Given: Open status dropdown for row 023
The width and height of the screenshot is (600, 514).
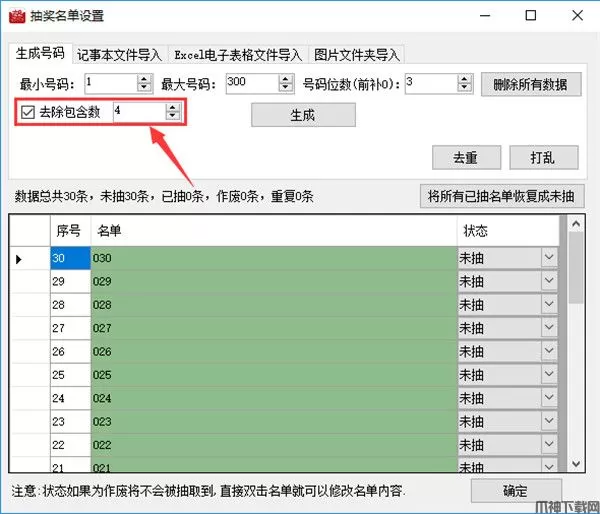Looking at the screenshot, I should pyautogui.click(x=549, y=421).
